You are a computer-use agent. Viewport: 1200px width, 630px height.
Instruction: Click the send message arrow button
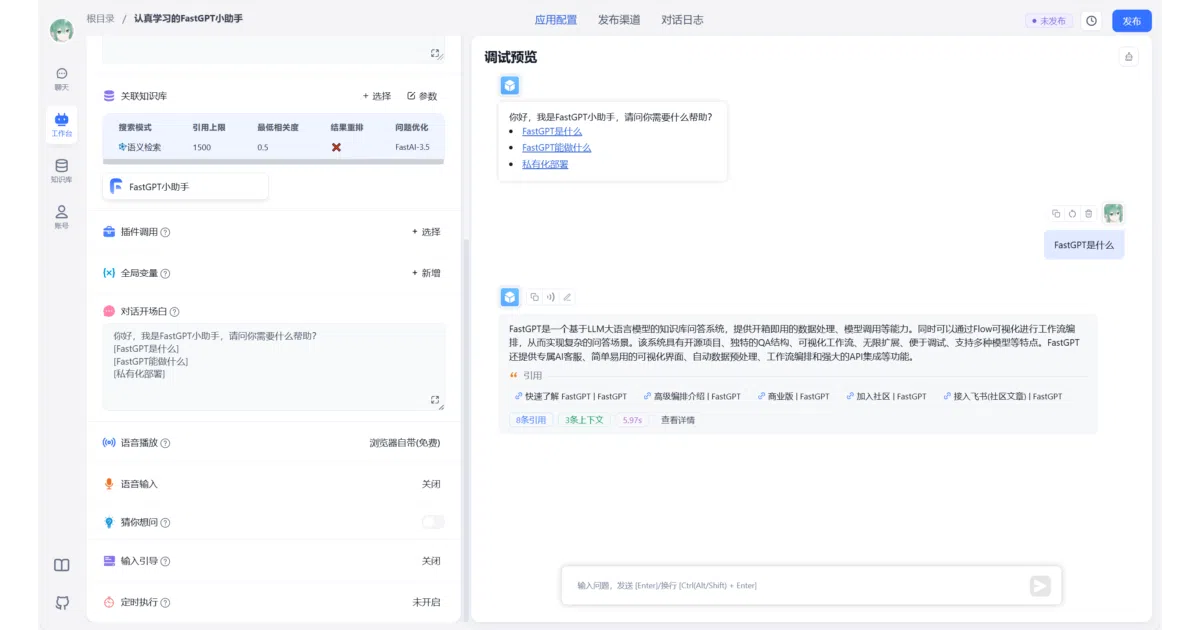[1040, 586]
